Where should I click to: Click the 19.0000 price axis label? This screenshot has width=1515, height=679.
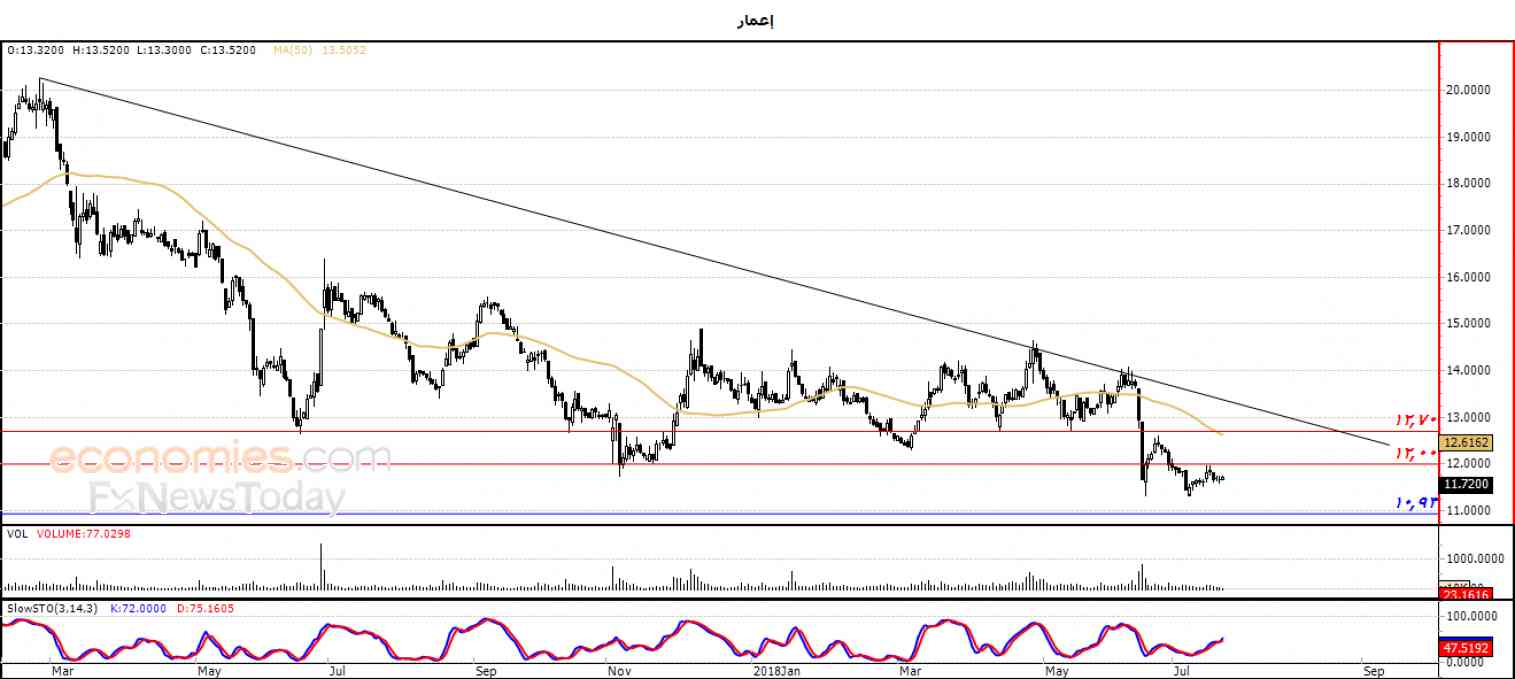pos(1468,137)
